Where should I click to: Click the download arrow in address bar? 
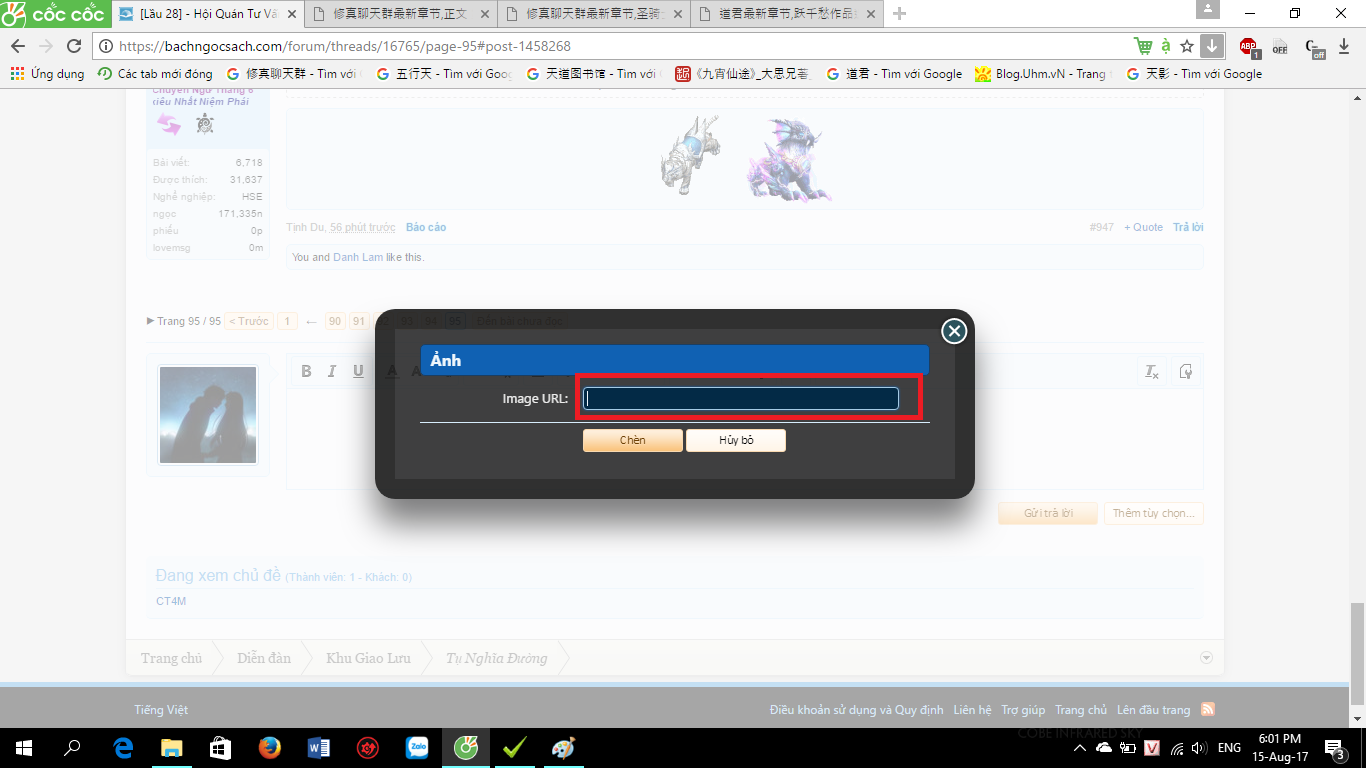1211,46
